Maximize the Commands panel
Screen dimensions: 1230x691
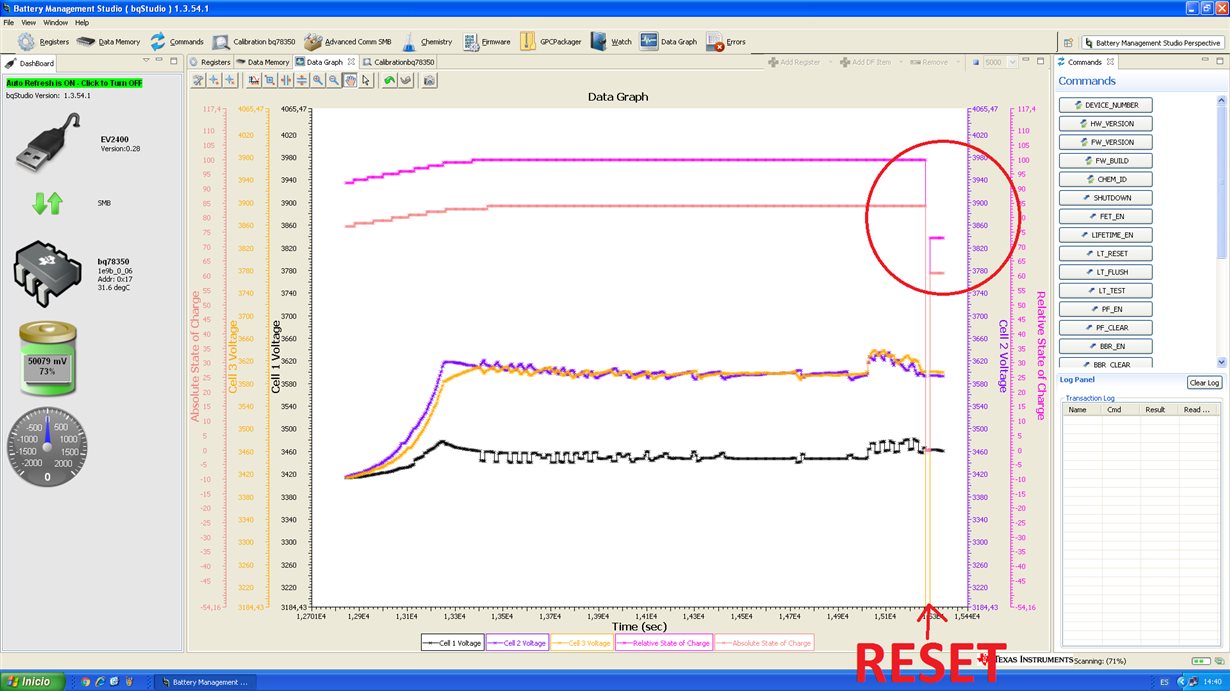[1220, 62]
